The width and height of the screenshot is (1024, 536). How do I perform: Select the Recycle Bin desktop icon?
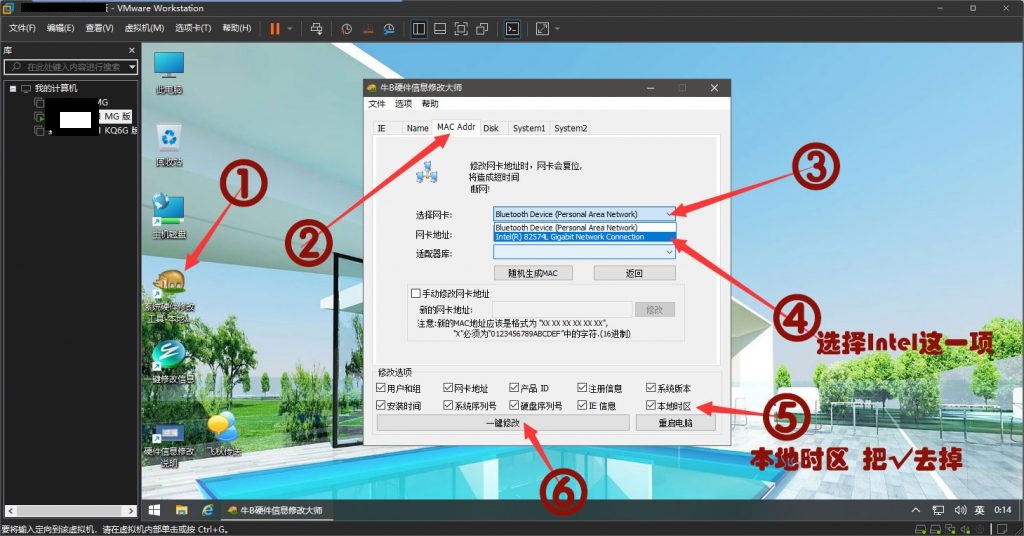(x=169, y=145)
